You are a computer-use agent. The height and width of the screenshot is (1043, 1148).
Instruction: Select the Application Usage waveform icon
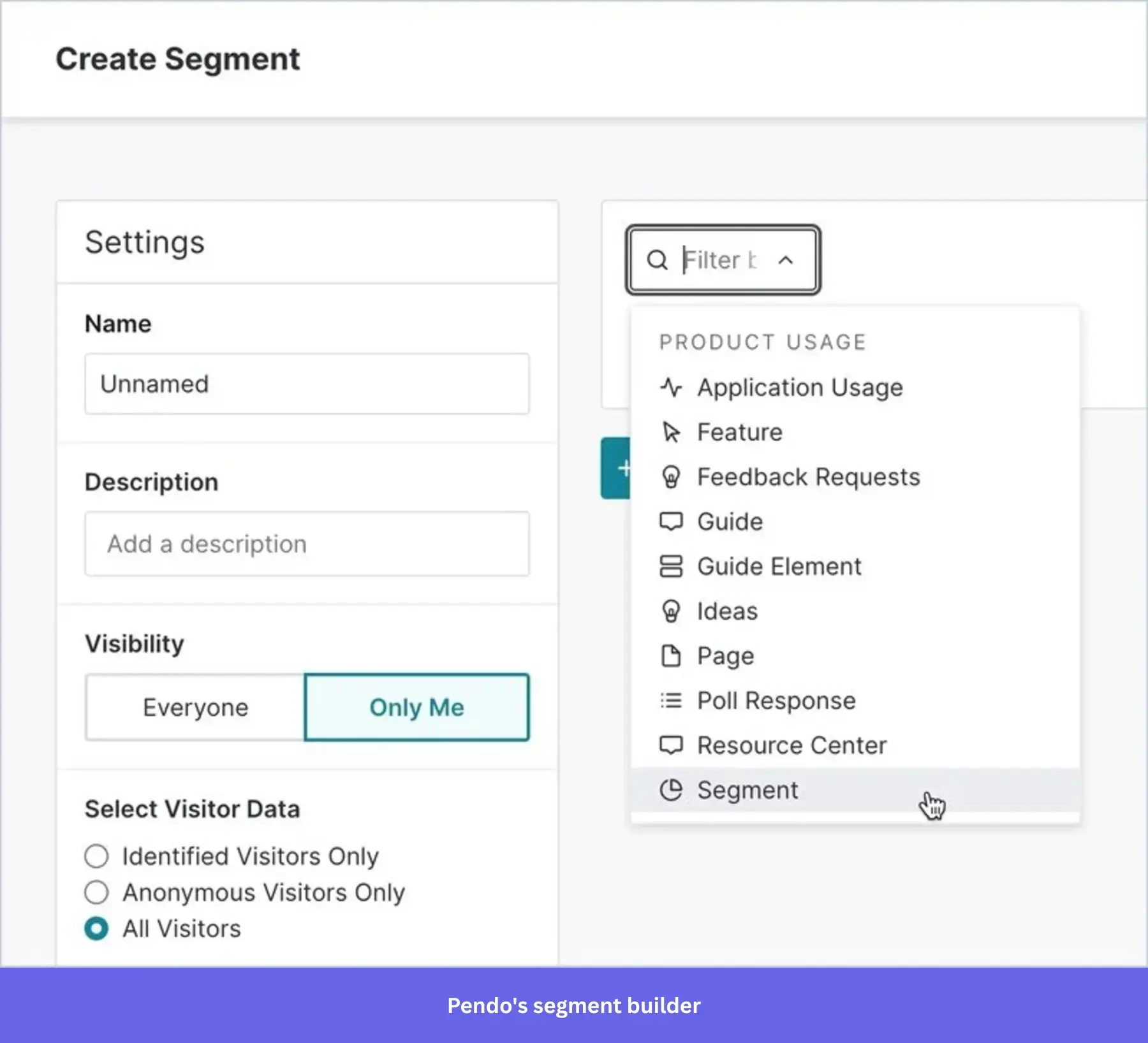pos(672,386)
